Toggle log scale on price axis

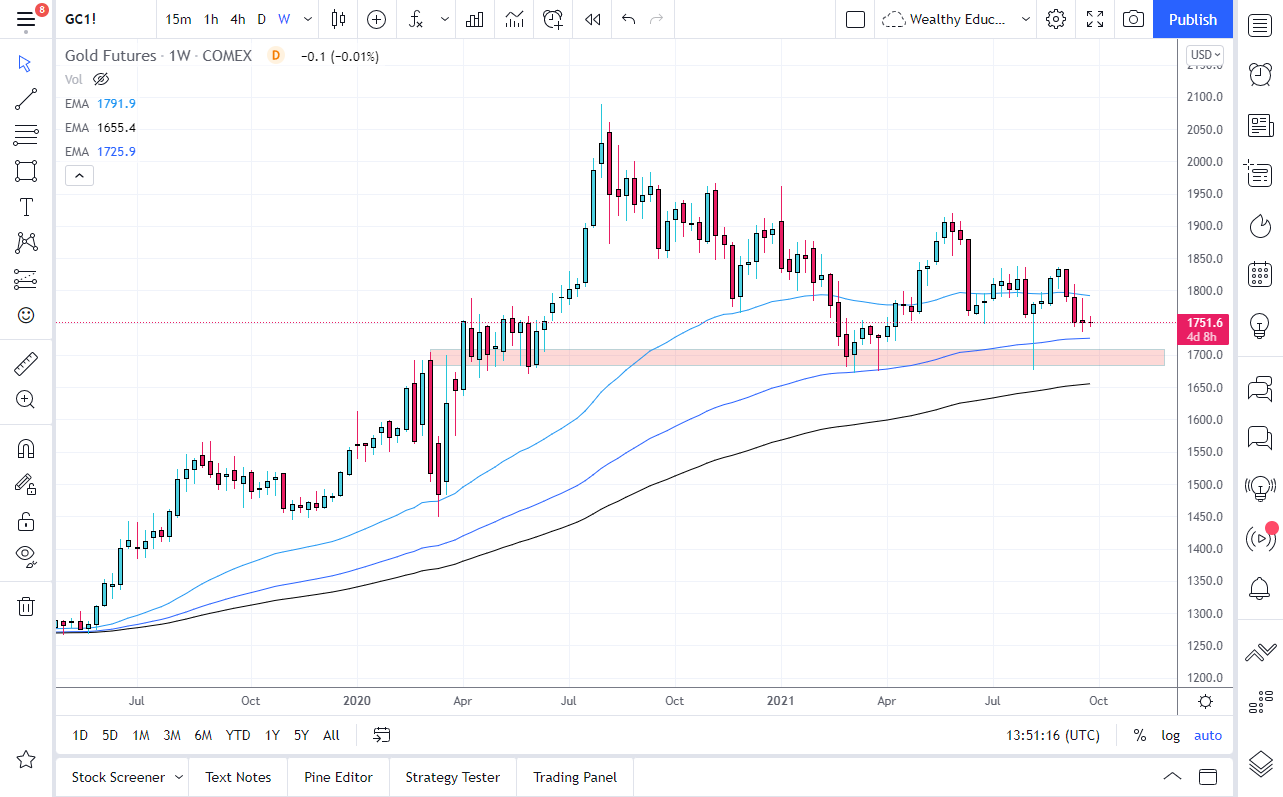pyautogui.click(x=1170, y=735)
